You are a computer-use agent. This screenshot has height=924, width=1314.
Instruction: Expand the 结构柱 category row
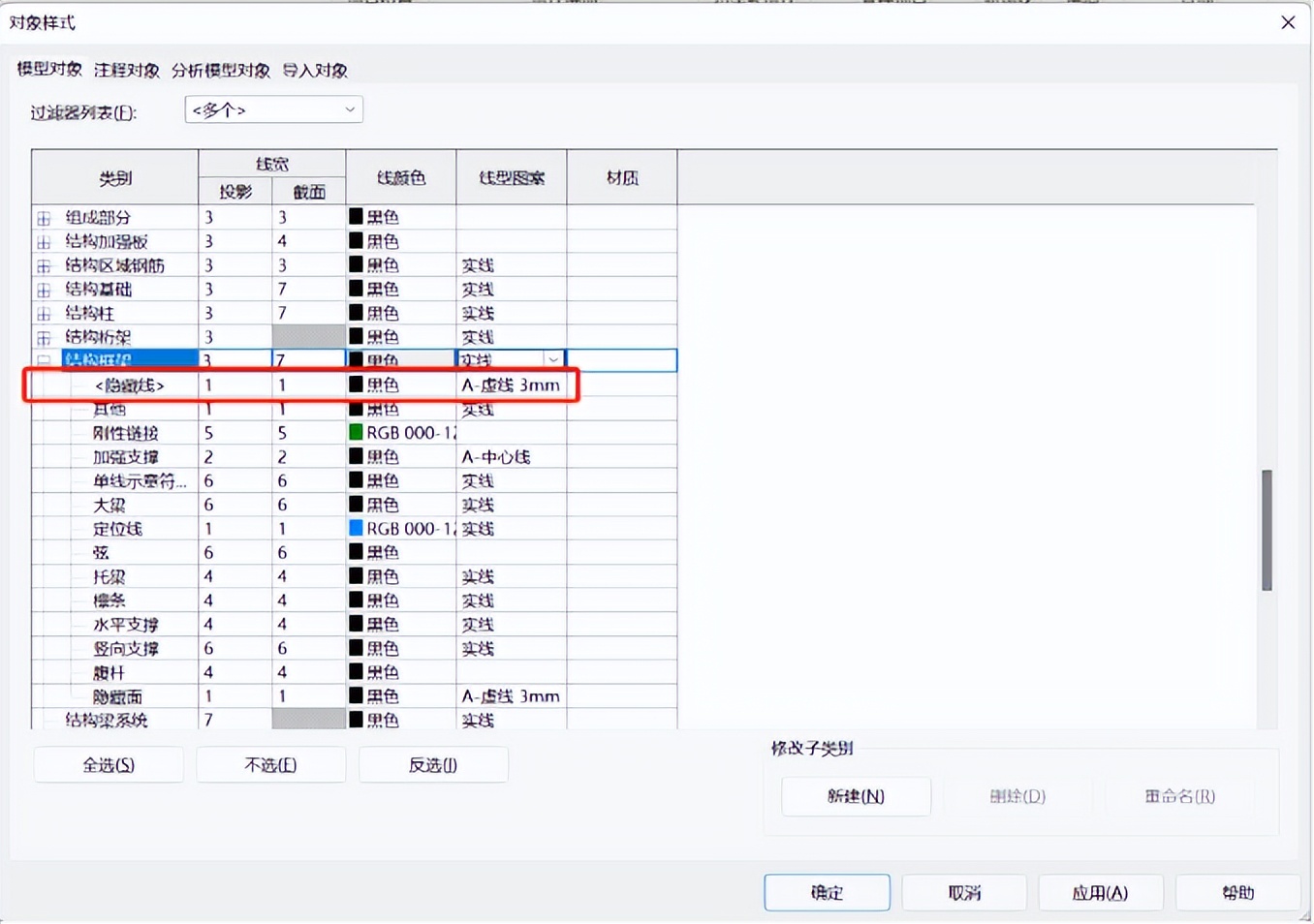click(x=44, y=314)
